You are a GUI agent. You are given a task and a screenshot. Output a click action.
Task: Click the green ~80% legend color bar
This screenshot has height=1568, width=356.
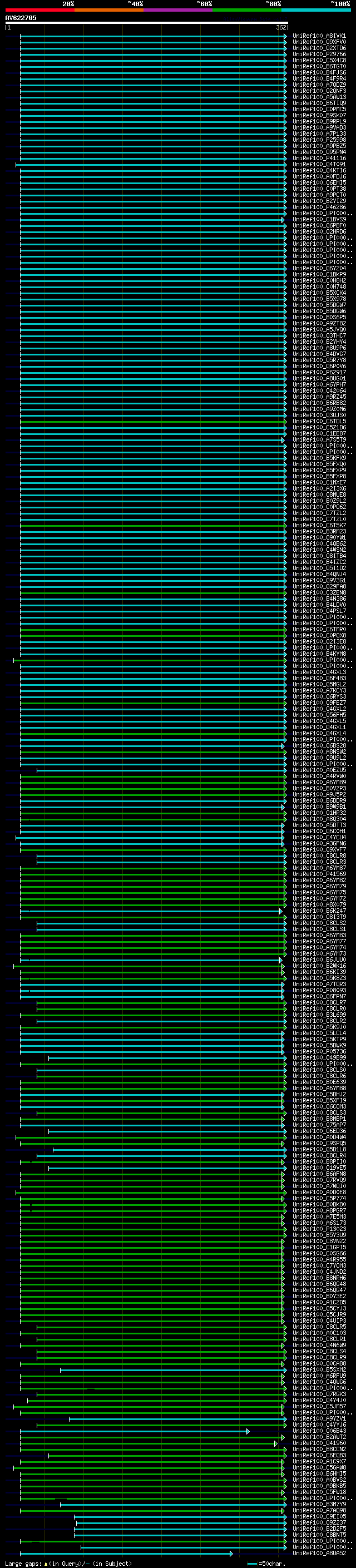pyautogui.click(x=246, y=10)
